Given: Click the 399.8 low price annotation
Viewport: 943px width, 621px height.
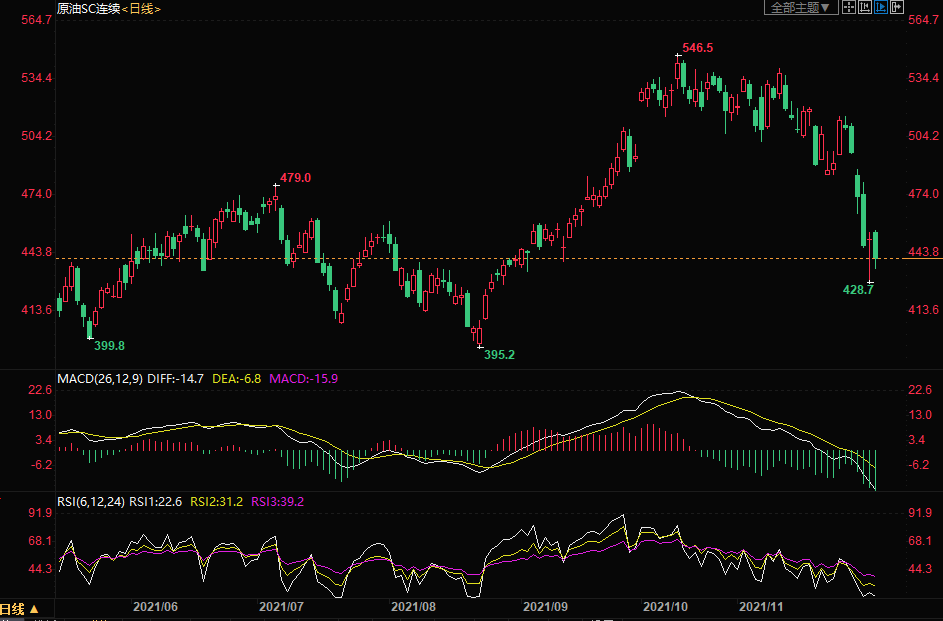Looking at the screenshot, I should coord(109,345).
